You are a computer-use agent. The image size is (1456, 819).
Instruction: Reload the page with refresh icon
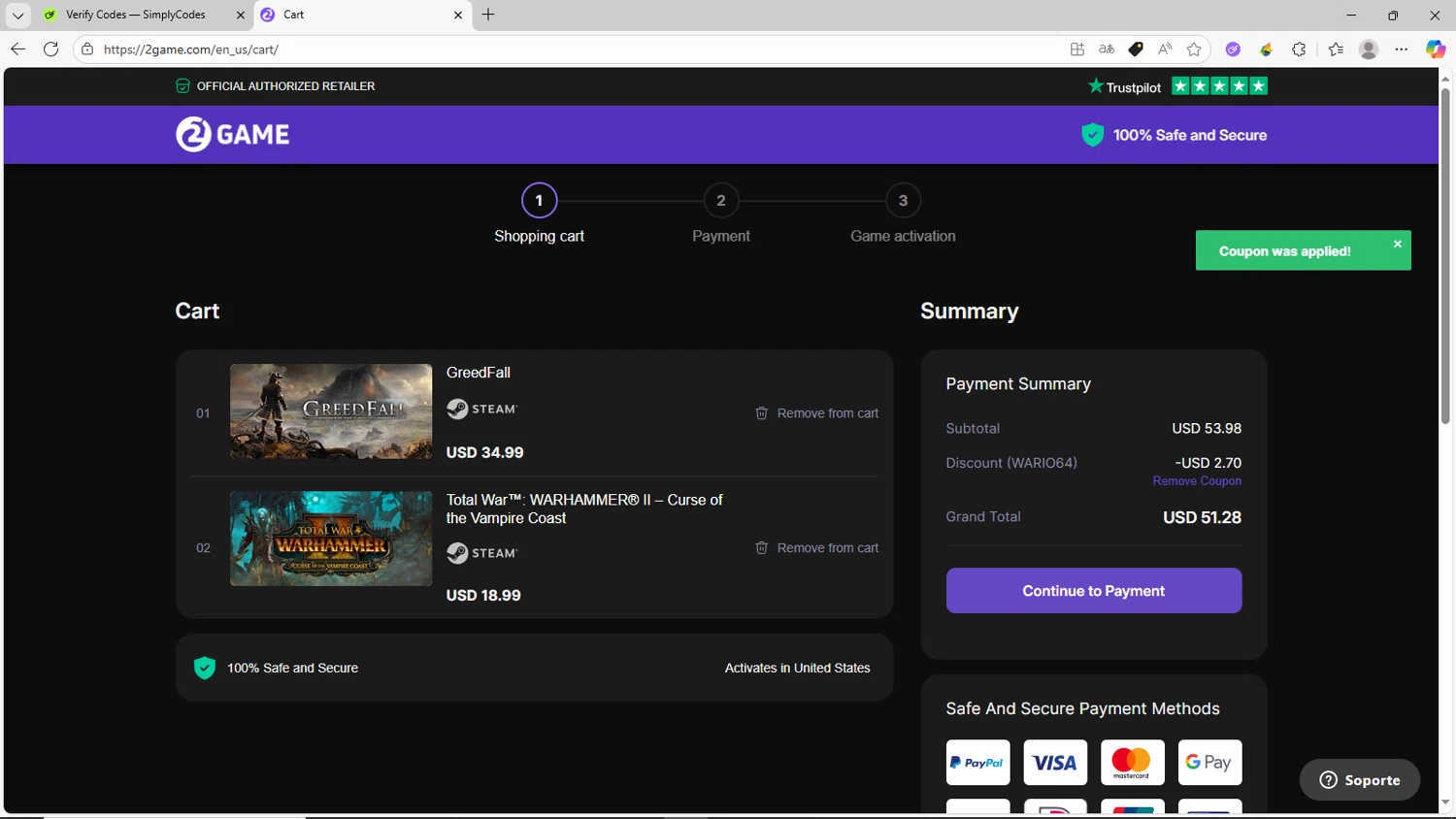(51, 49)
